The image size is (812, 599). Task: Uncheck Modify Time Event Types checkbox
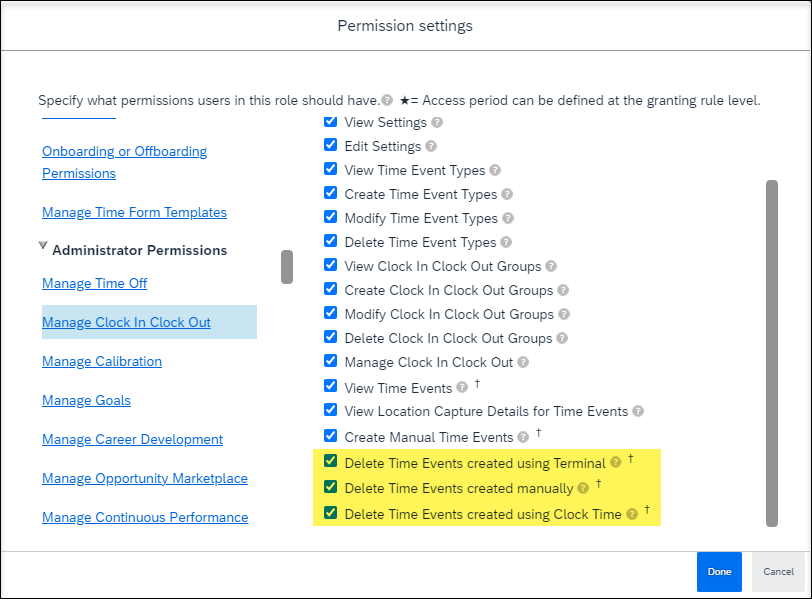[x=330, y=216]
